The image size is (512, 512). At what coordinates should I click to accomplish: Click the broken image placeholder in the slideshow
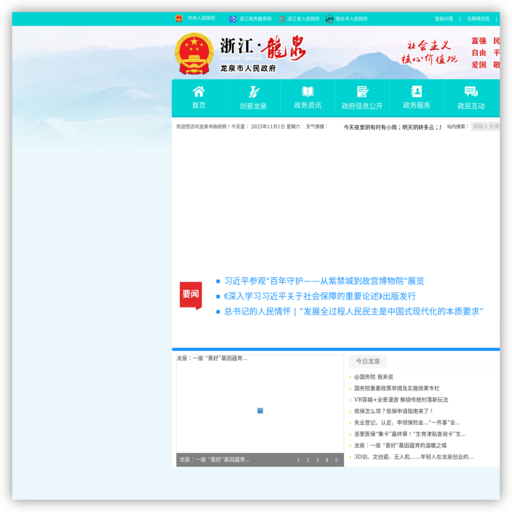[x=260, y=411]
